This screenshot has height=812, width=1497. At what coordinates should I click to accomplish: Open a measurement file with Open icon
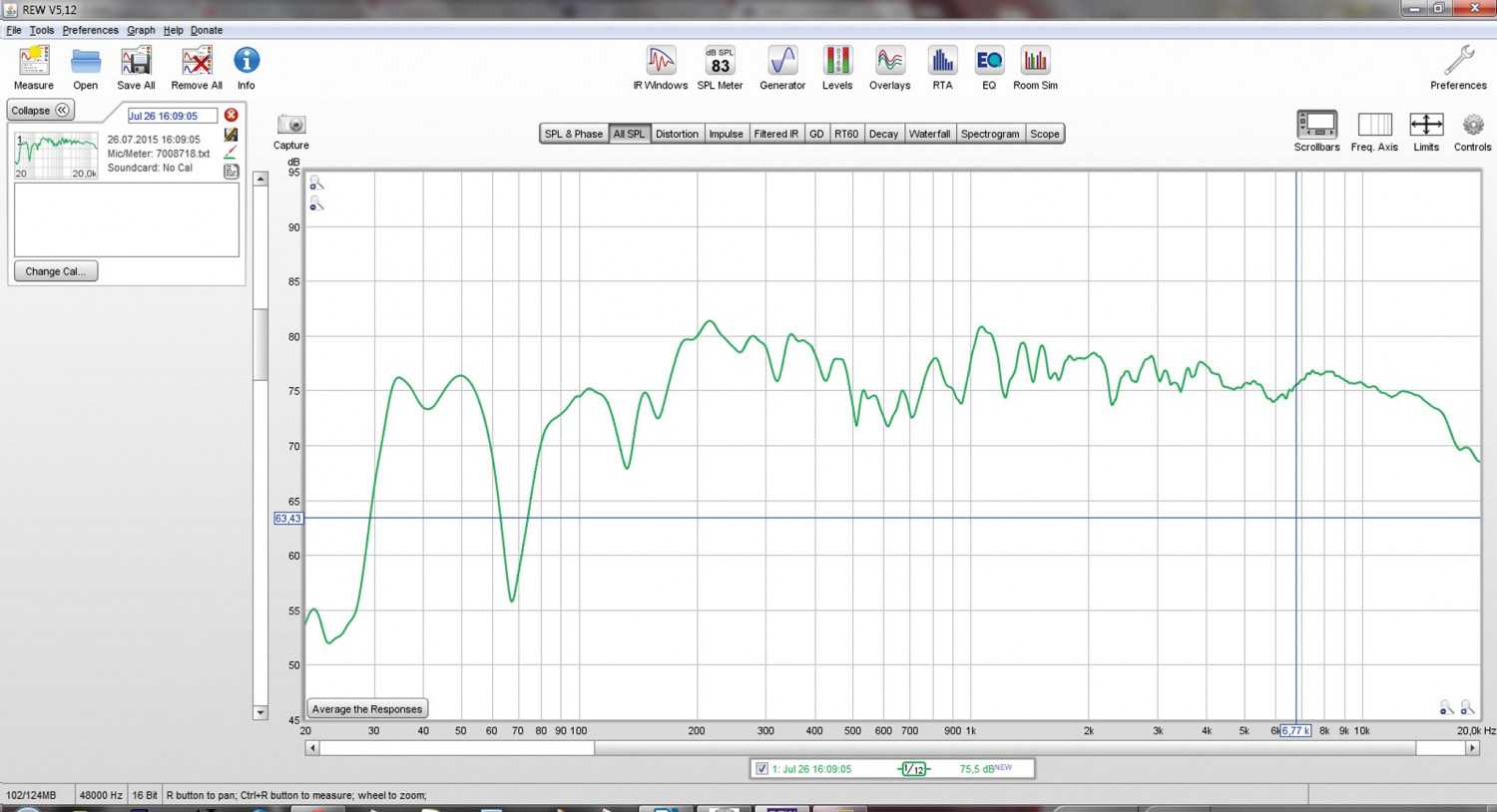86,62
